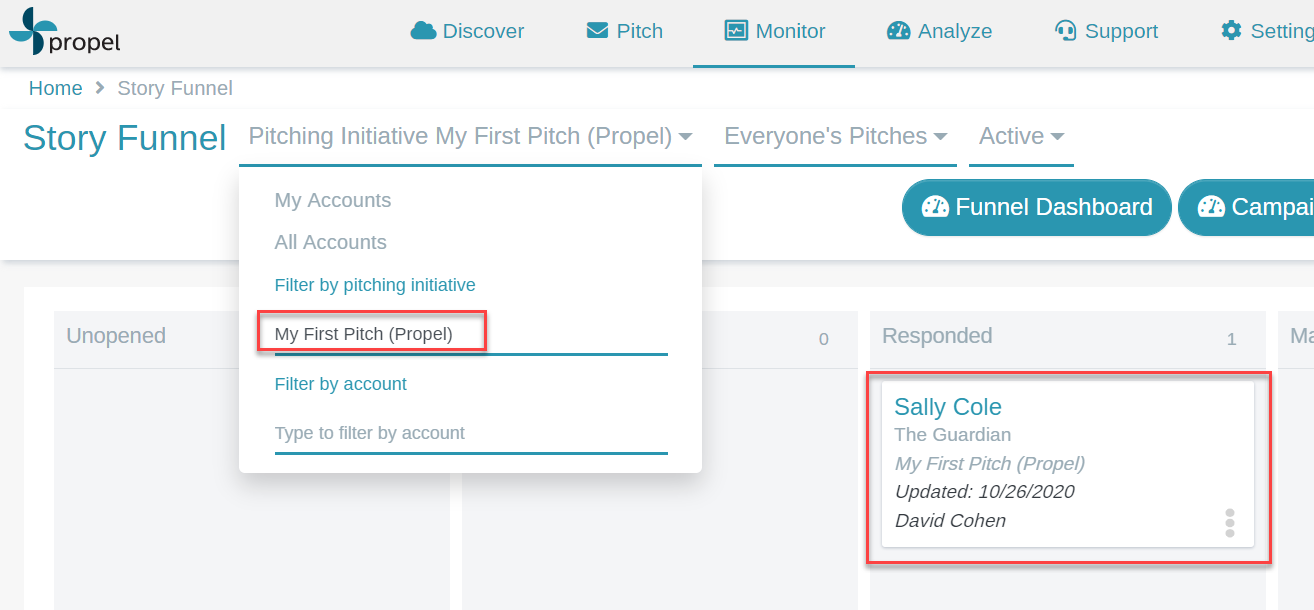
Task: Focus the Type to filter by account field
Action: pyautogui.click(x=471, y=434)
